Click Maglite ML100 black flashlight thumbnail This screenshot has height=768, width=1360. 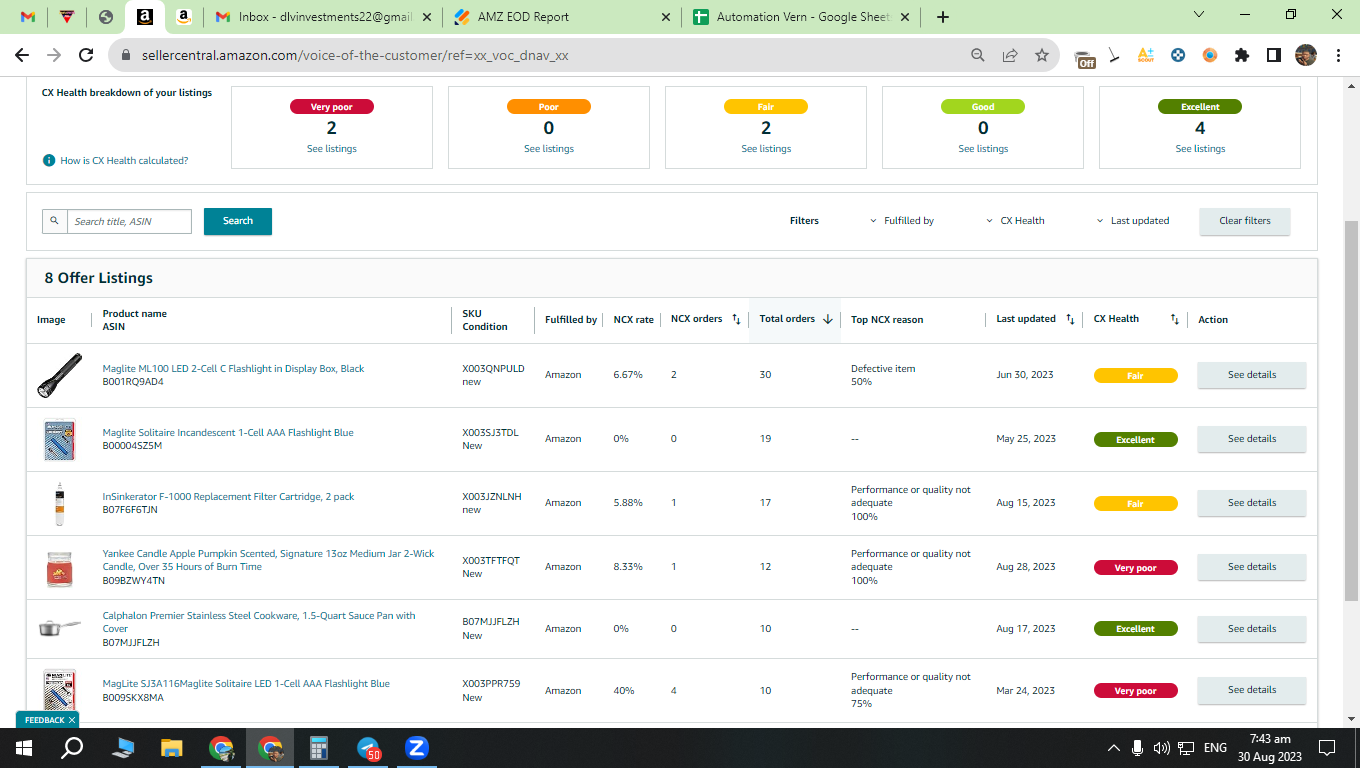coord(59,375)
